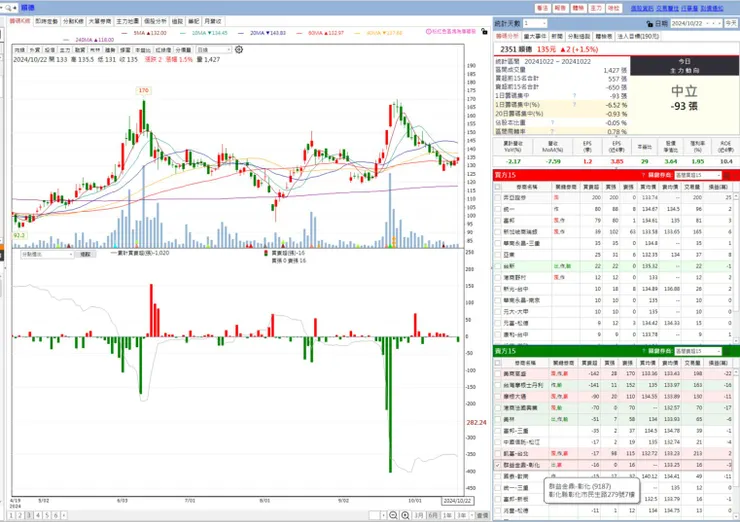Open the 分點進出 dropdown above the lower chart
The image size is (740, 522).
coord(47,254)
